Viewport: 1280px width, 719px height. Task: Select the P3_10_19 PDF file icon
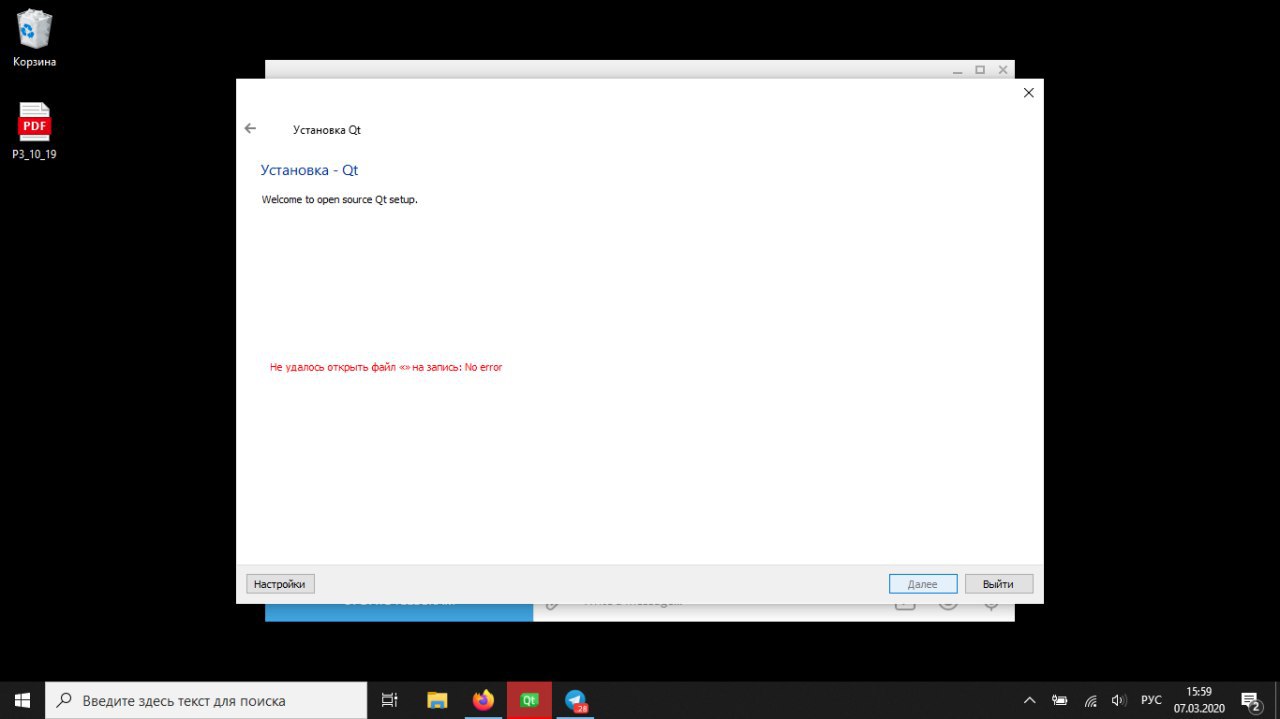click(x=35, y=131)
